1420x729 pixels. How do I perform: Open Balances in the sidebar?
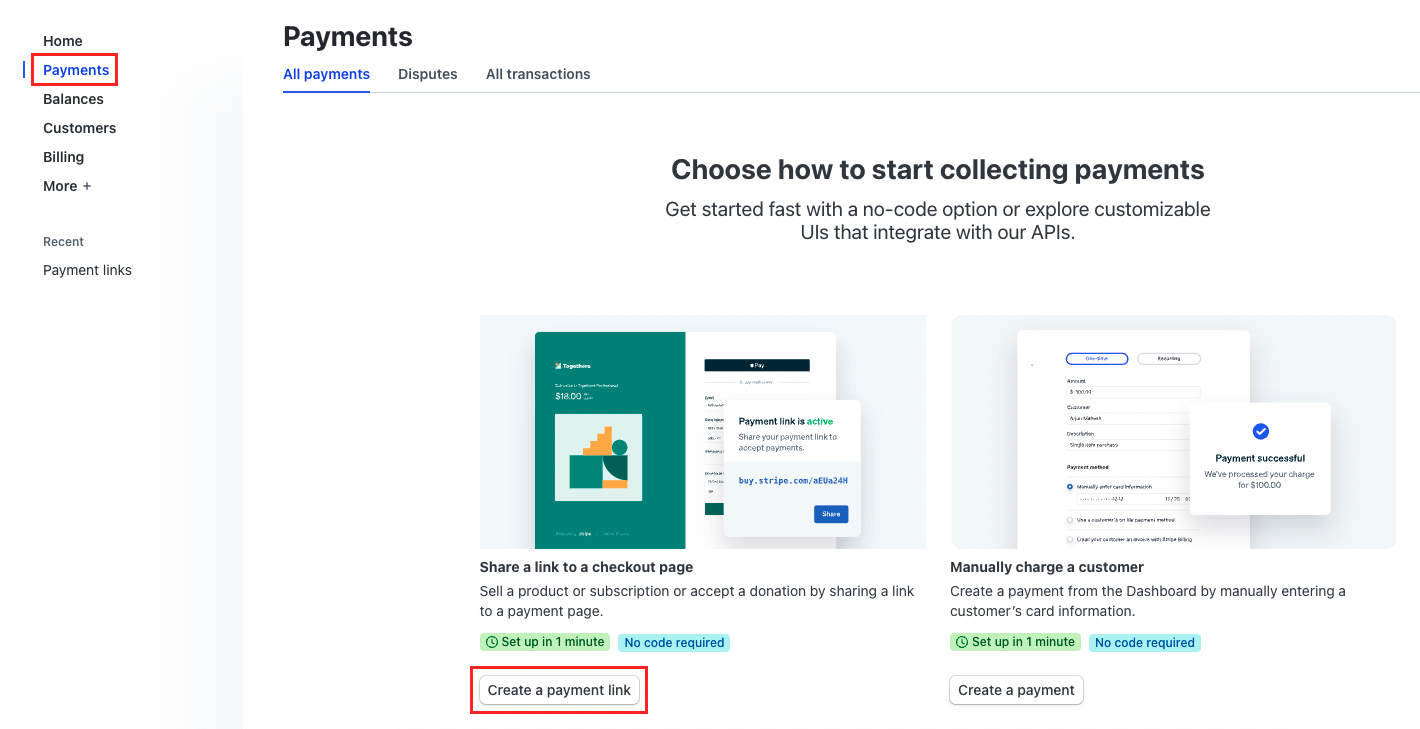(73, 99)
